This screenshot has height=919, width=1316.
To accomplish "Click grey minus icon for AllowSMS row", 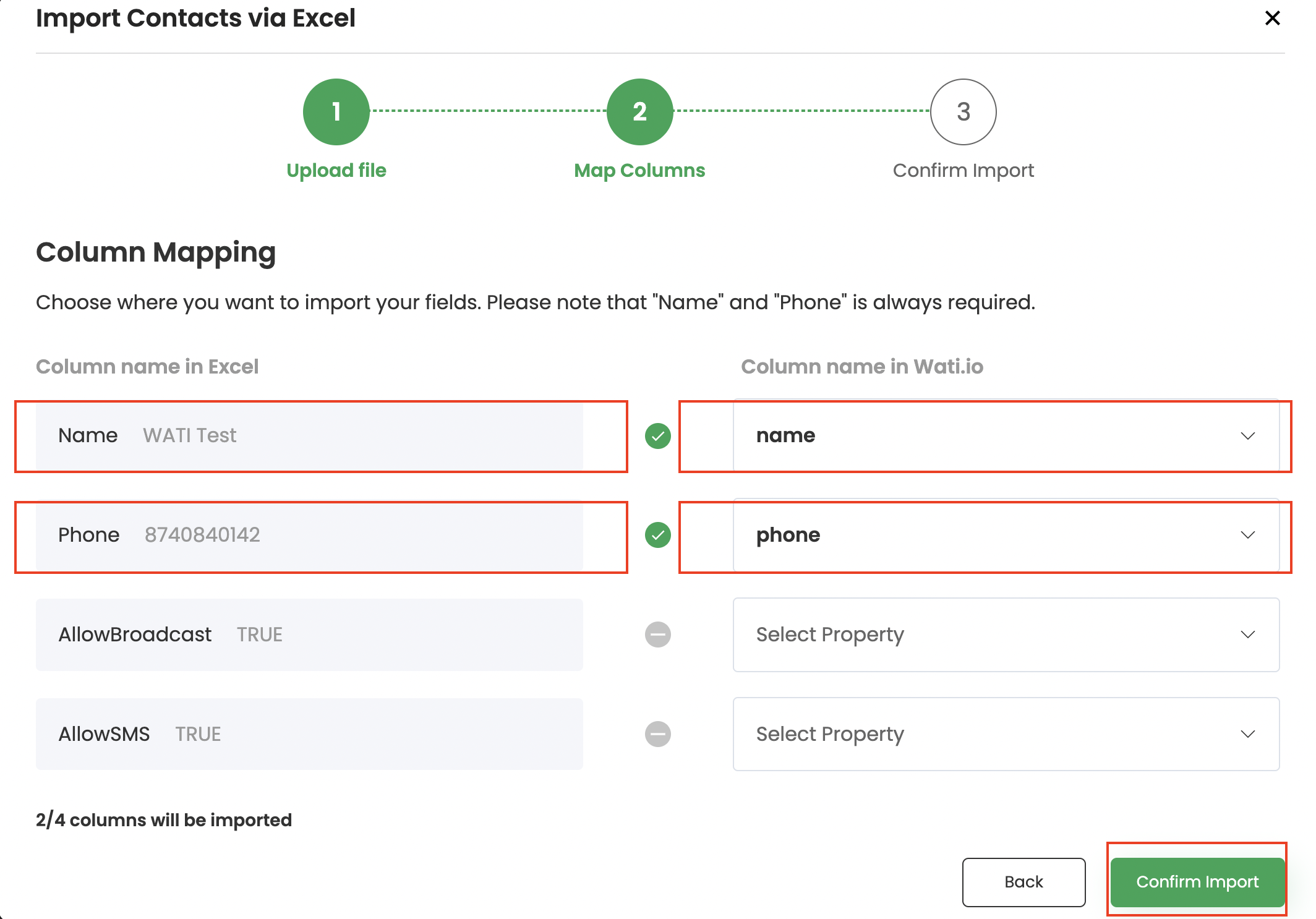I will 658,734.
